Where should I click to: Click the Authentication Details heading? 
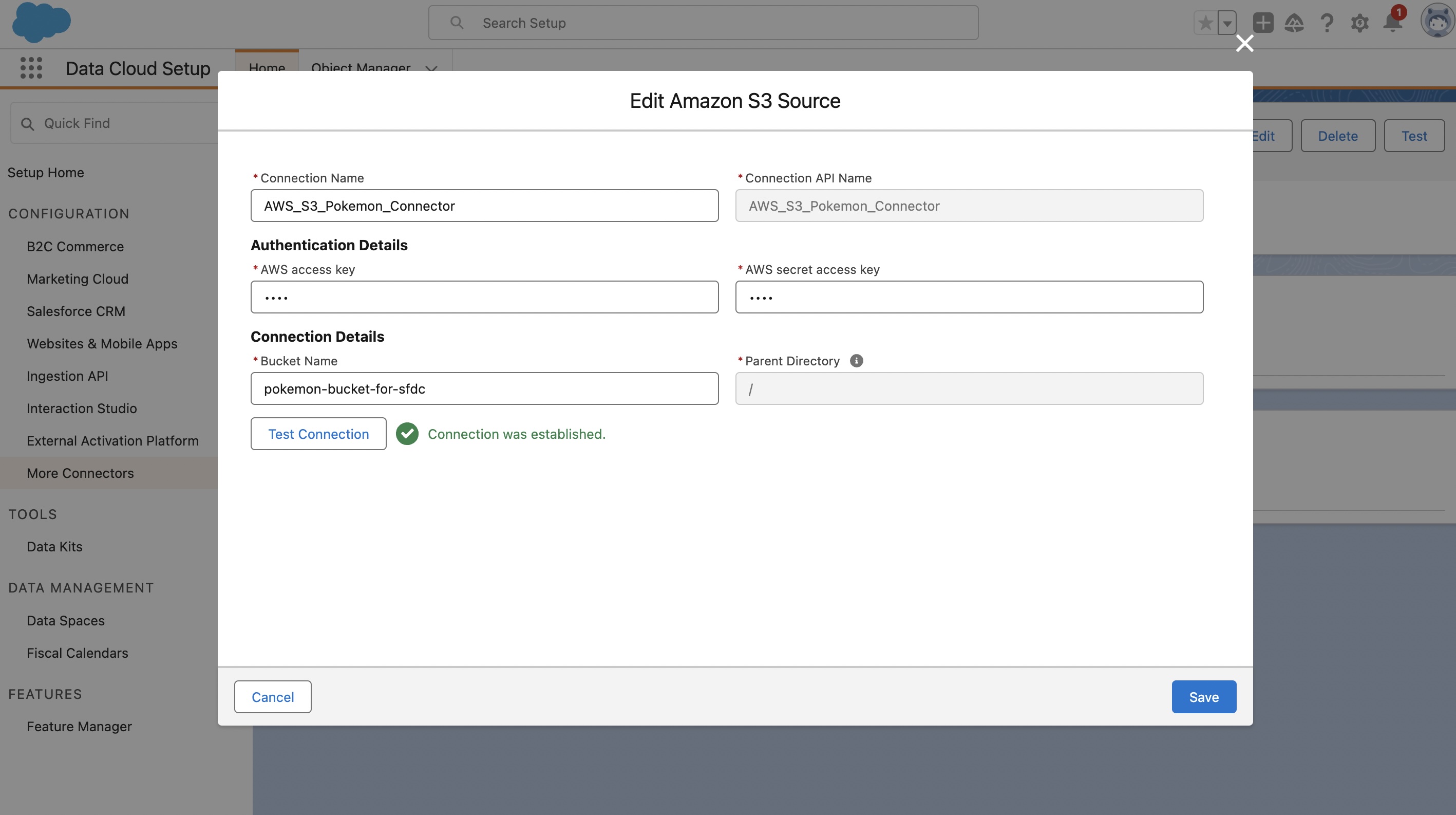[x=329, y=245]
